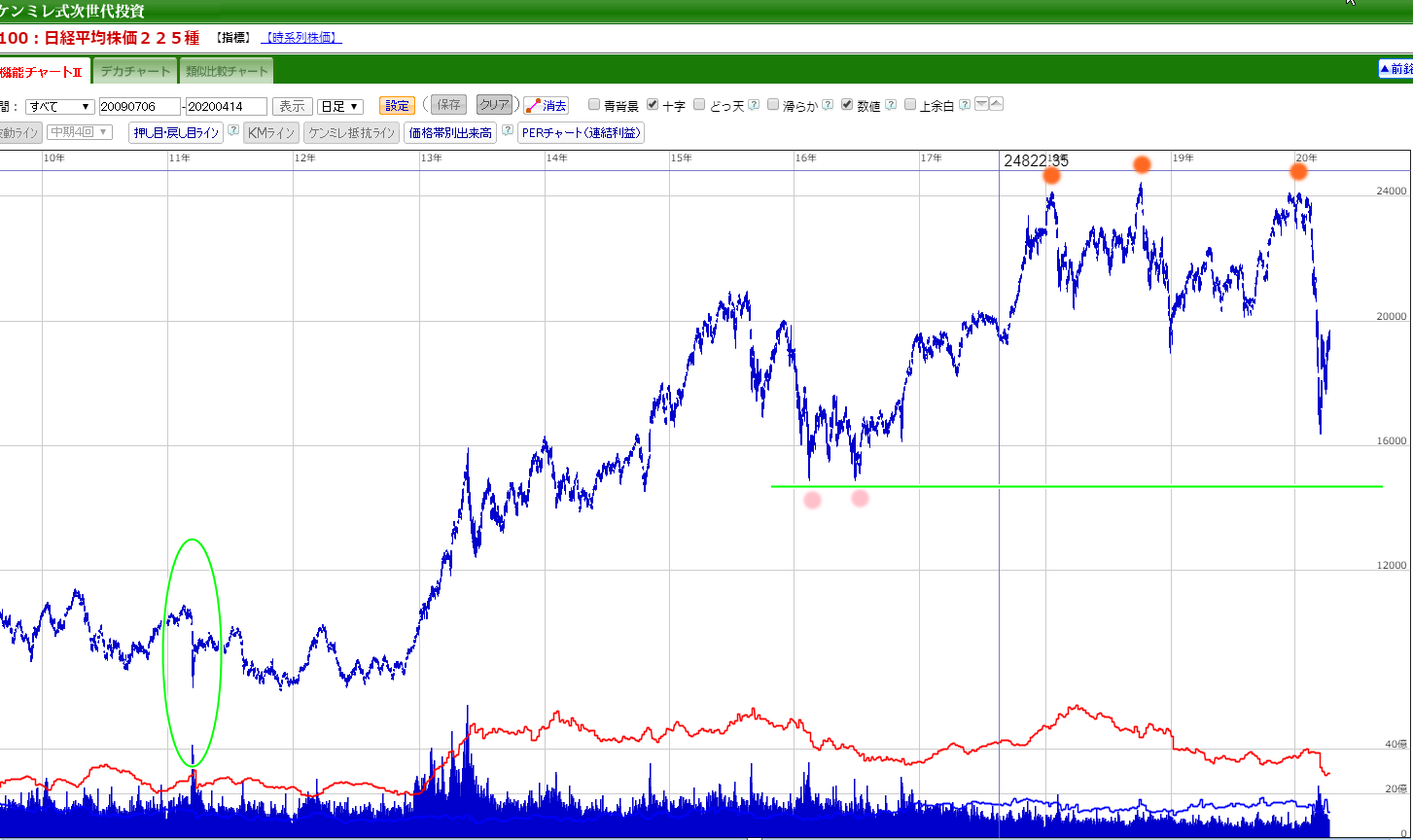Screen dimensions: 1413x840
Task: Click the start date field 20090706
Action: (x=139, y=107)
